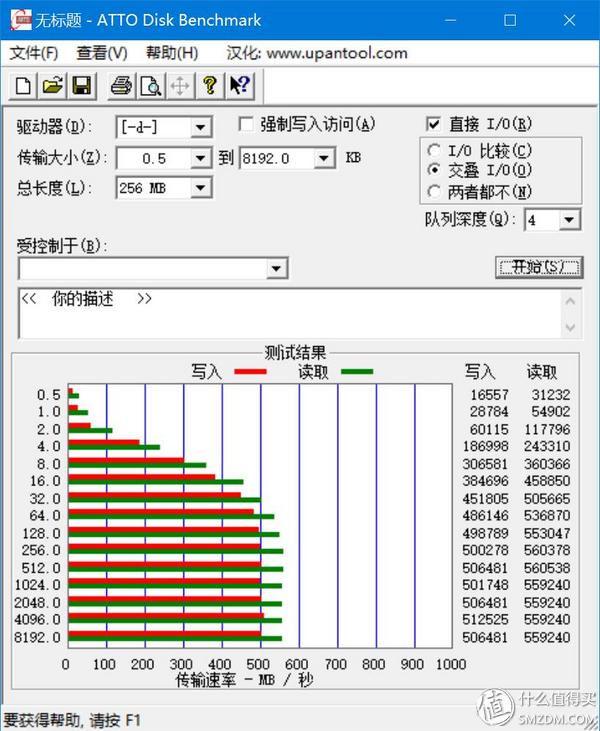Image resolution: width=600 pixels, height=731 pixels.
Task: Click the 传输速率 - MB / 秒 axis label
Action: coord(244,680)
